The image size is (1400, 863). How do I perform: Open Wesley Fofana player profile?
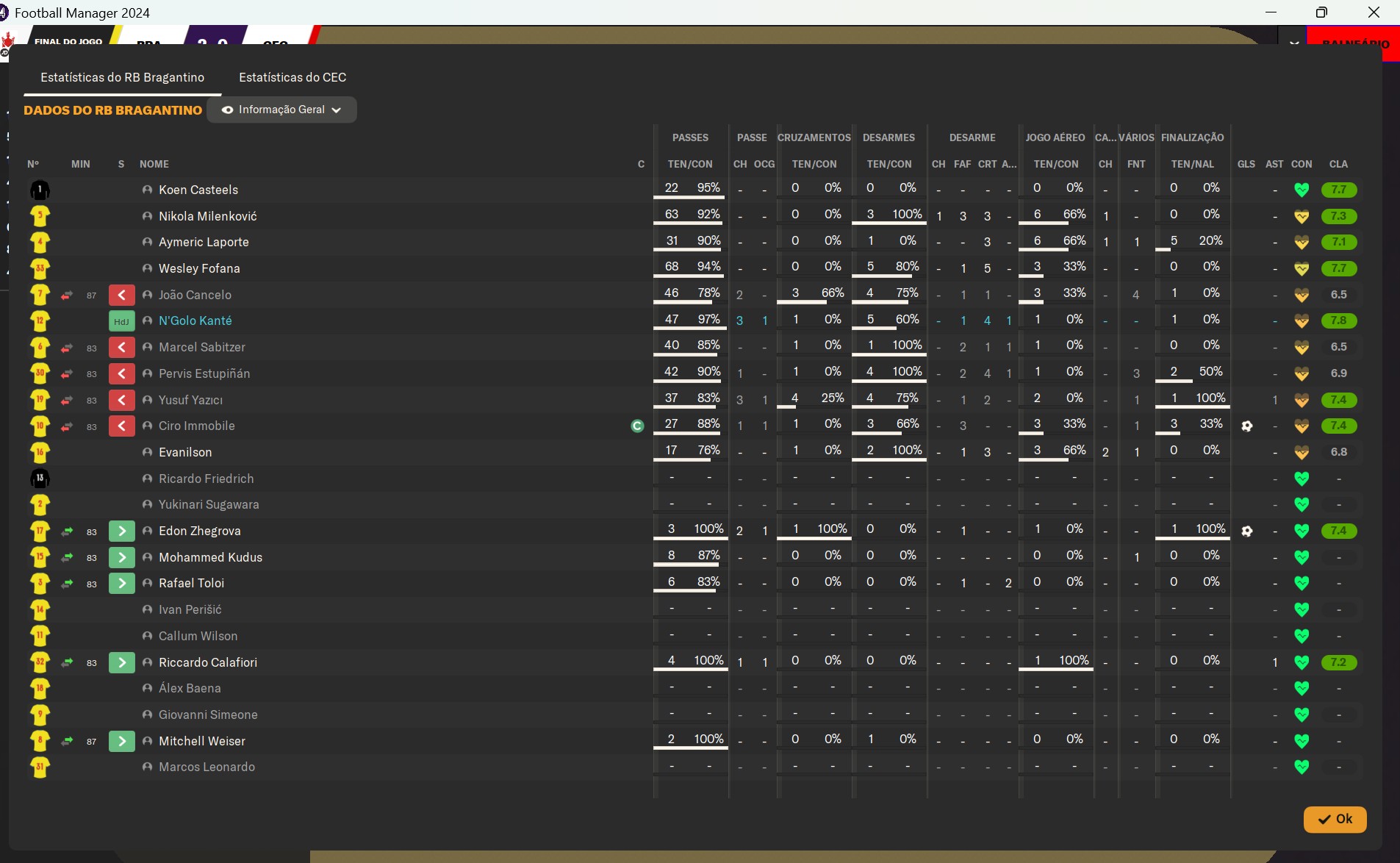click(199, 268)
